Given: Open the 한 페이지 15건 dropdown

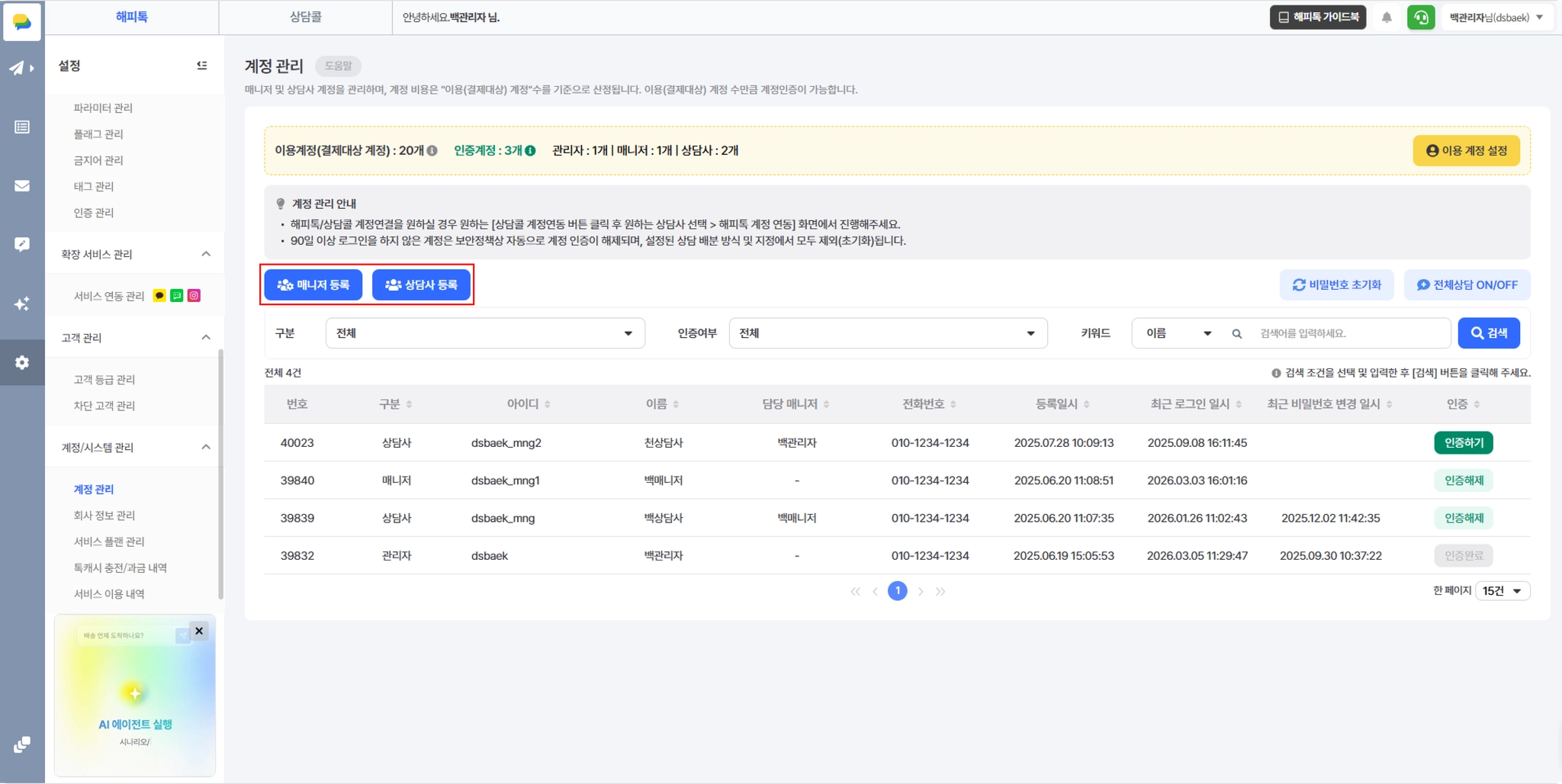Looking at the screenshot, I should click(1503, 591).
